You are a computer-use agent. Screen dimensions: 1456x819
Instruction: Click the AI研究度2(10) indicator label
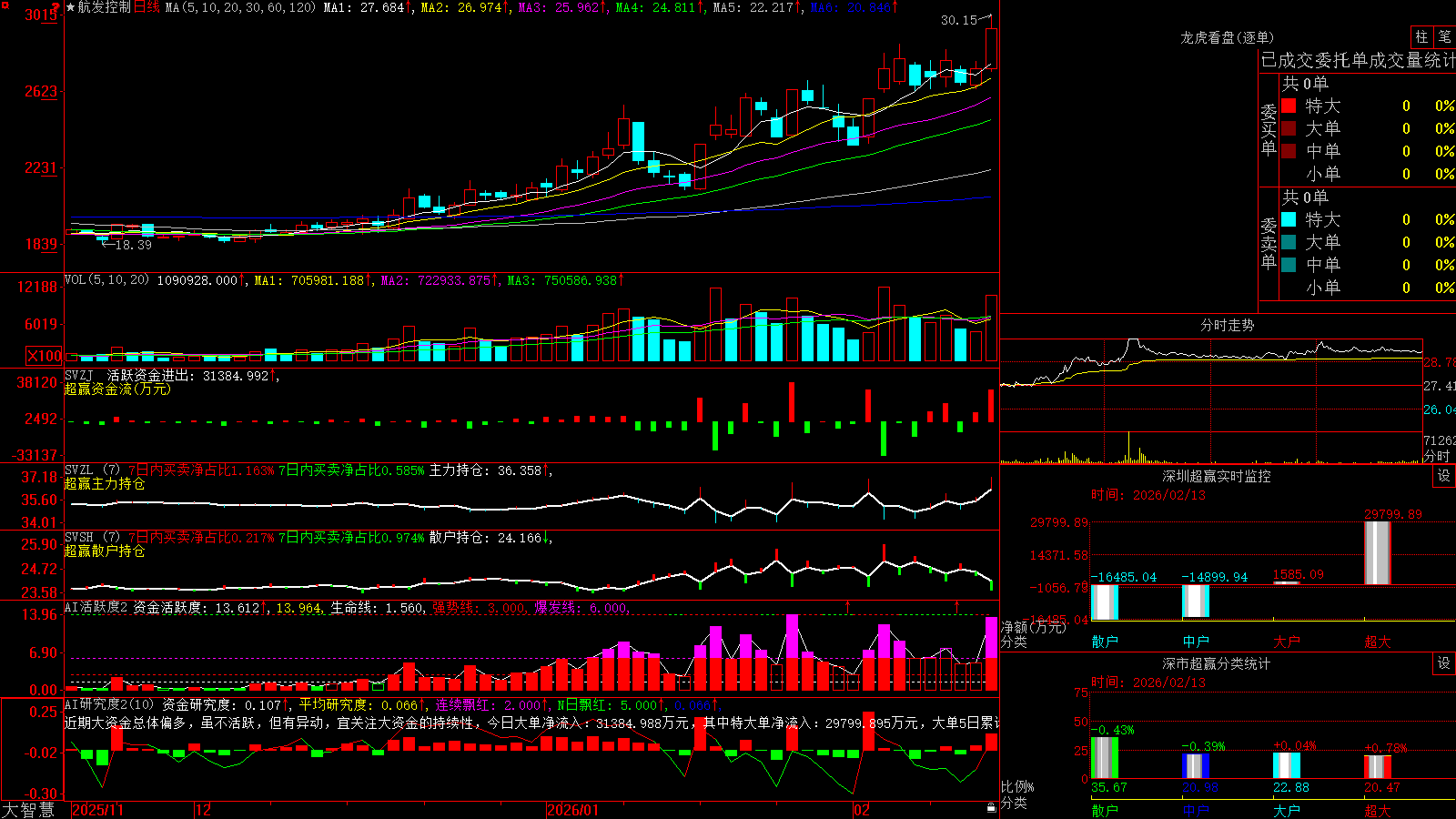(x=109, y=704)
